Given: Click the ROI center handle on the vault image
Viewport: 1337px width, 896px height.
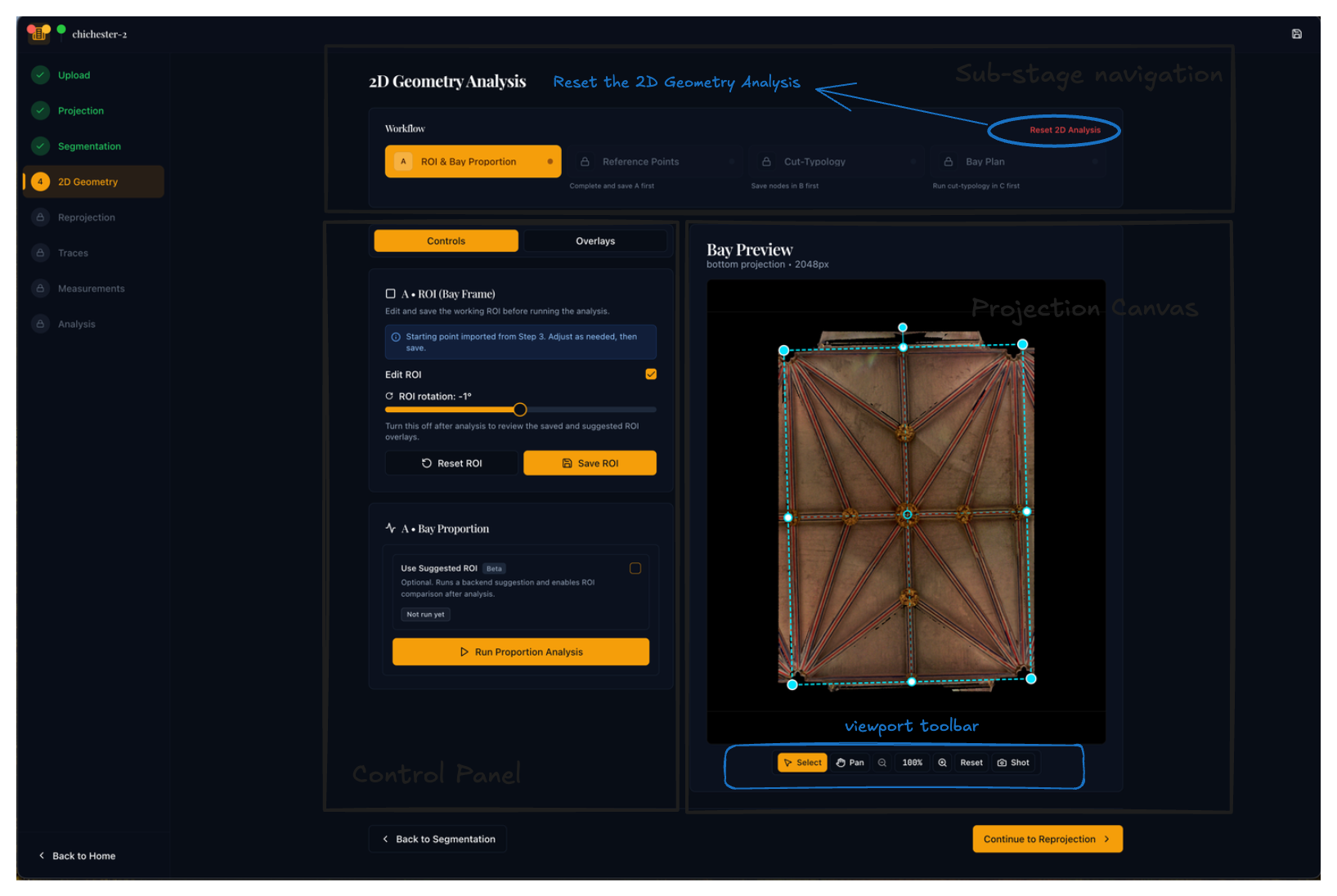Looking at the screenshot, I should pos(907,514).
